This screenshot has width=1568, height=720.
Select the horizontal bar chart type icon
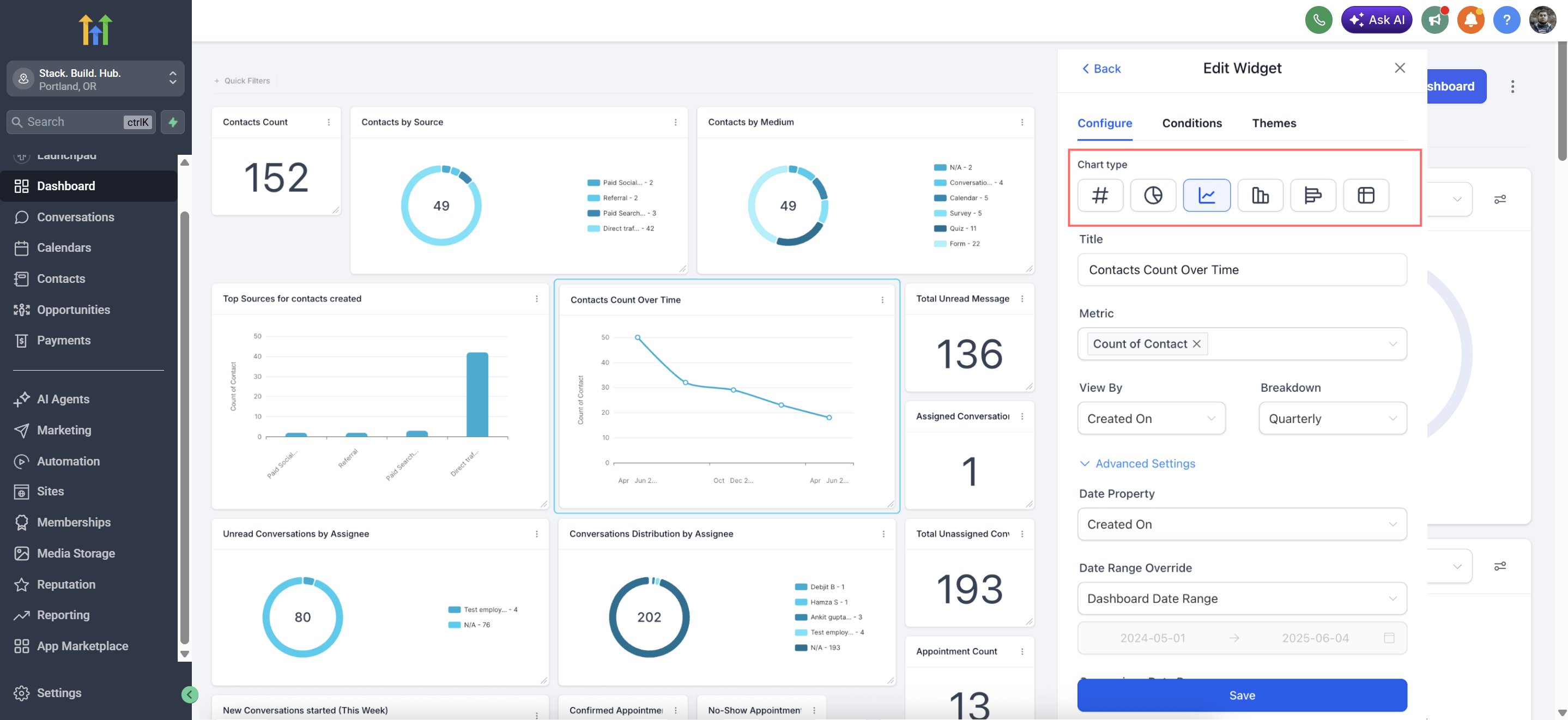1313,195
